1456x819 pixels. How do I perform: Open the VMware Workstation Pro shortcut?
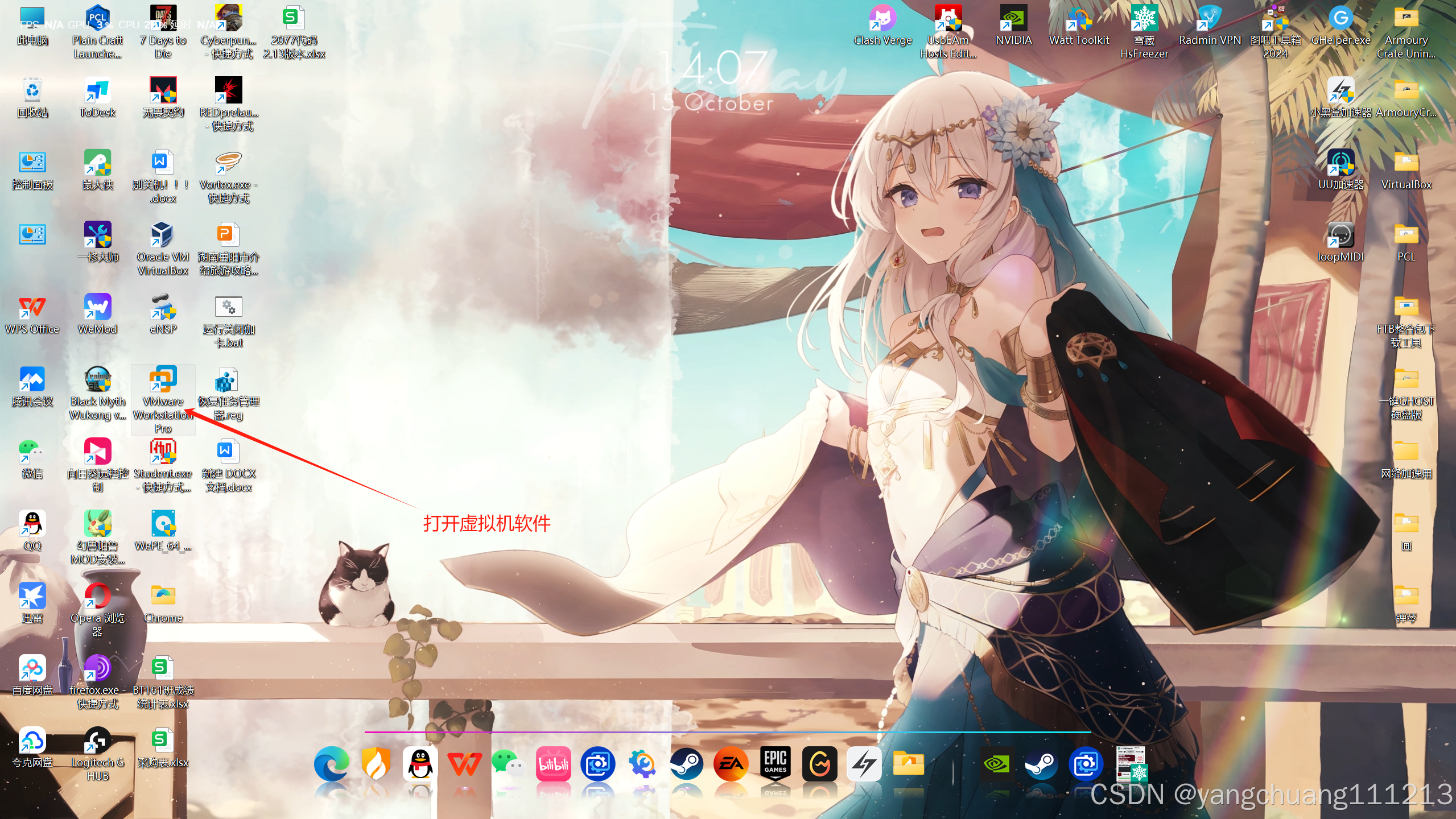pos(163,399)
